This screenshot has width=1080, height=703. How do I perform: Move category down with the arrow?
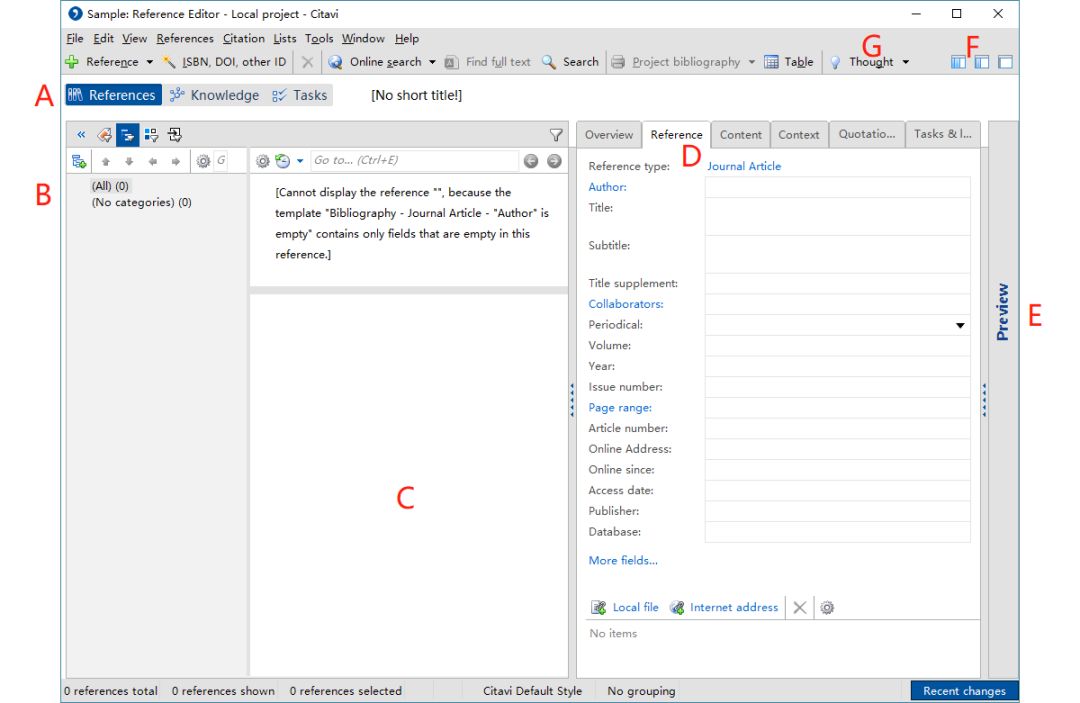click(x=129, y=162)
